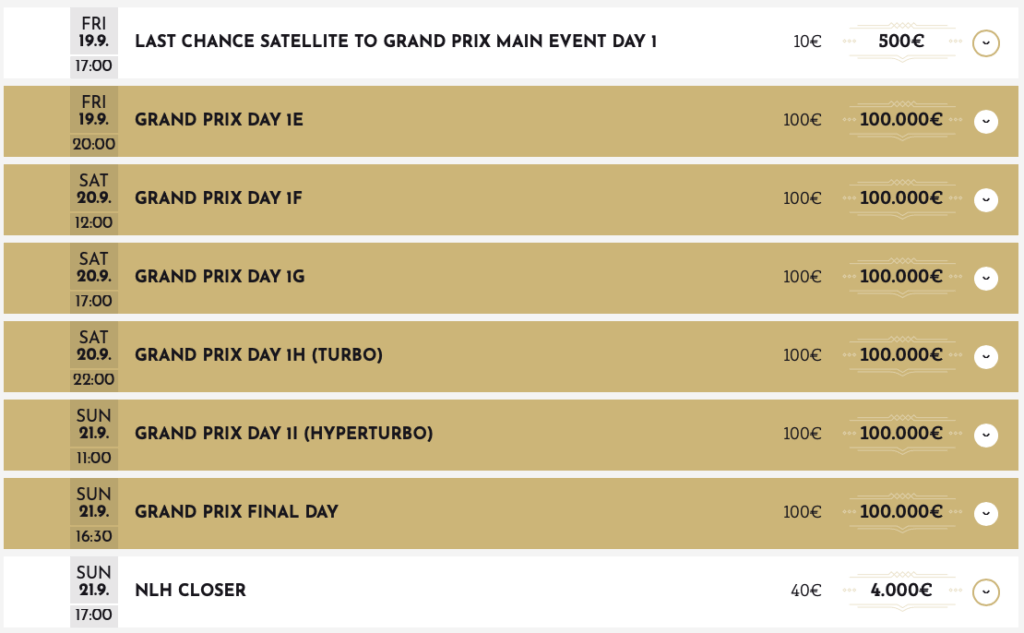Expand the Grand Prix Day 1G chevron
Viewport: 1024px width, 633px height.
click(986, 277)
